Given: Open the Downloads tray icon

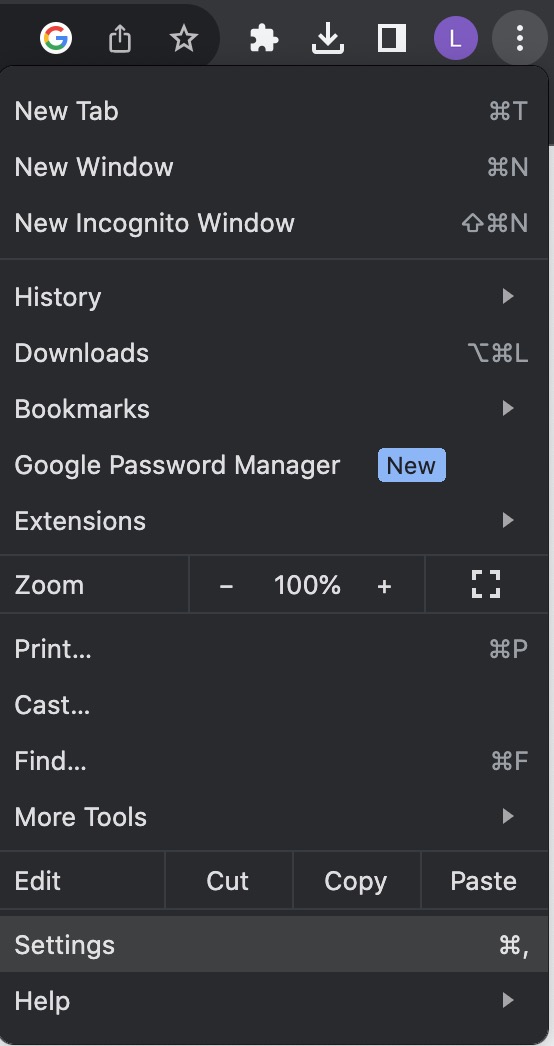Looking at the screenshot, I should 328,39.
